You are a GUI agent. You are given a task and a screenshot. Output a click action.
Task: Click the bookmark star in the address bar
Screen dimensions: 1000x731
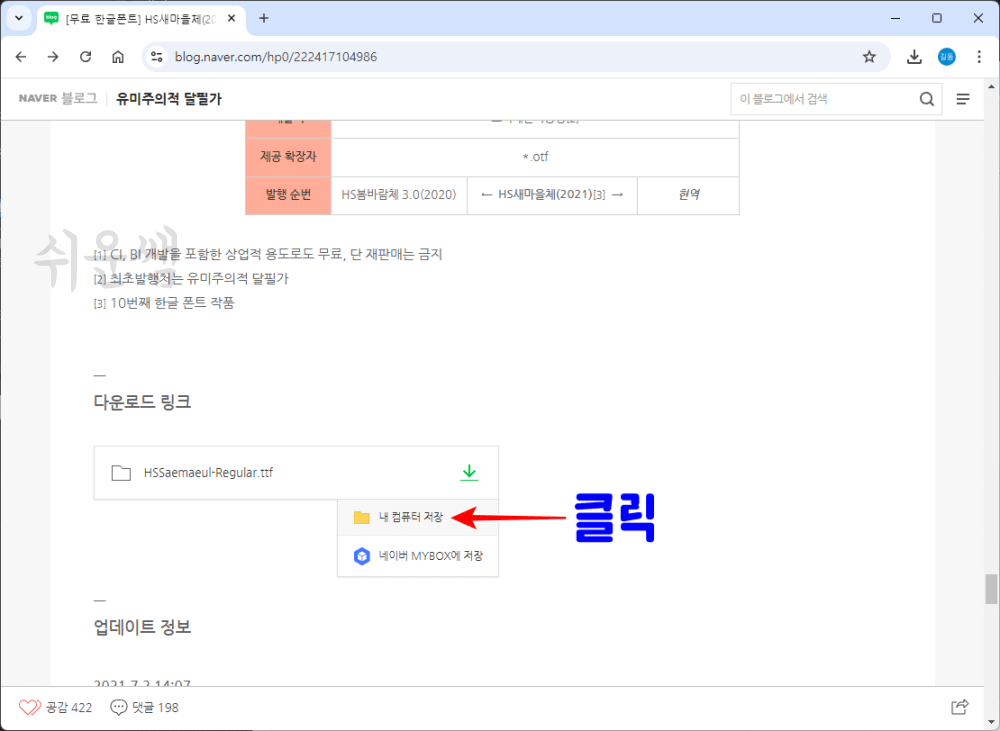[x=870, y=57]
